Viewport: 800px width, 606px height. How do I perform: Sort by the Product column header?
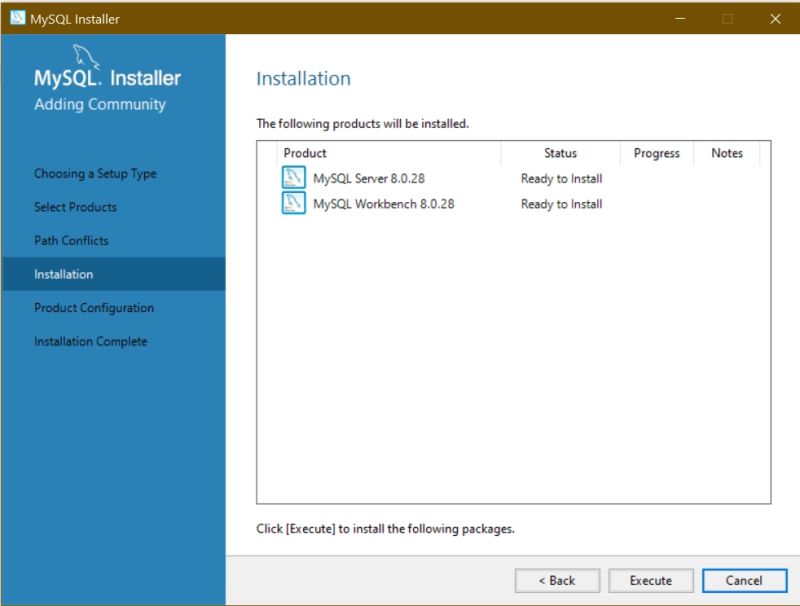305,153
